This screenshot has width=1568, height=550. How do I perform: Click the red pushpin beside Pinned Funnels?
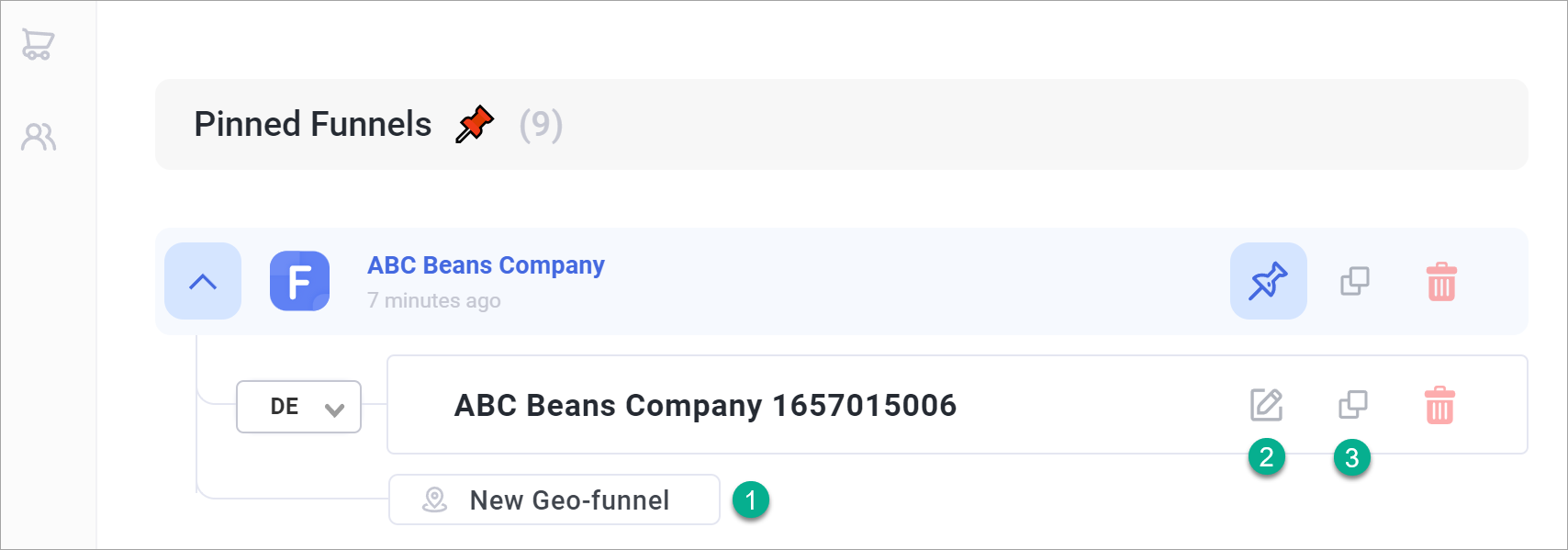[475, 124]
